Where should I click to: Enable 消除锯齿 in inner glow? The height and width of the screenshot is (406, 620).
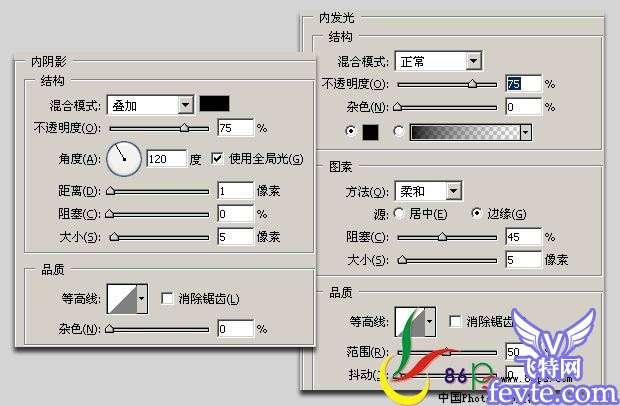pos(455,321)
